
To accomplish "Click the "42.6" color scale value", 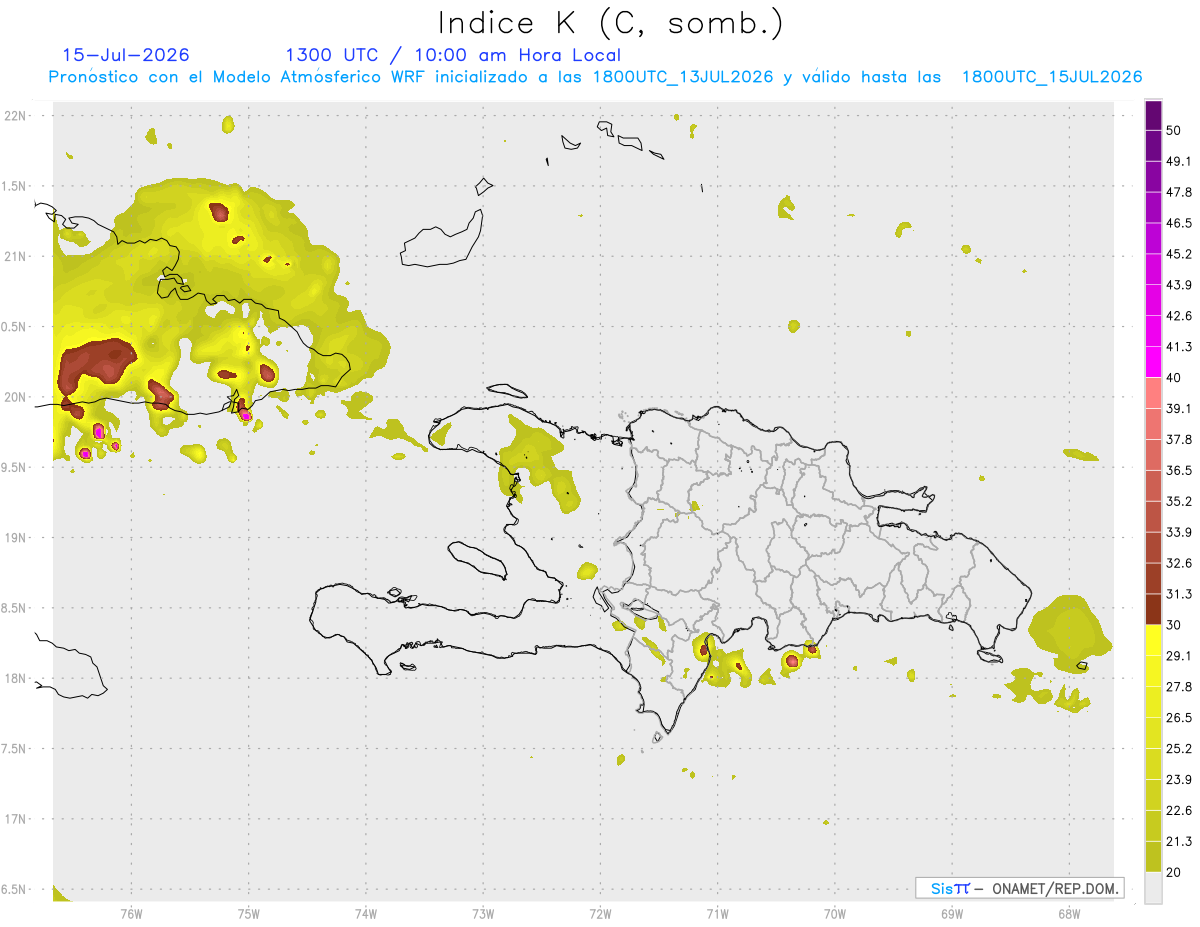I will [1179, 316].
